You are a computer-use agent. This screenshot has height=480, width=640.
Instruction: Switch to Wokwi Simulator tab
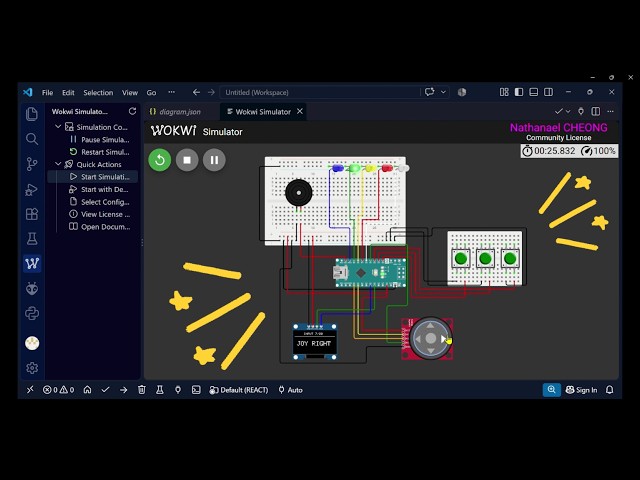click(x=263, y=112)
